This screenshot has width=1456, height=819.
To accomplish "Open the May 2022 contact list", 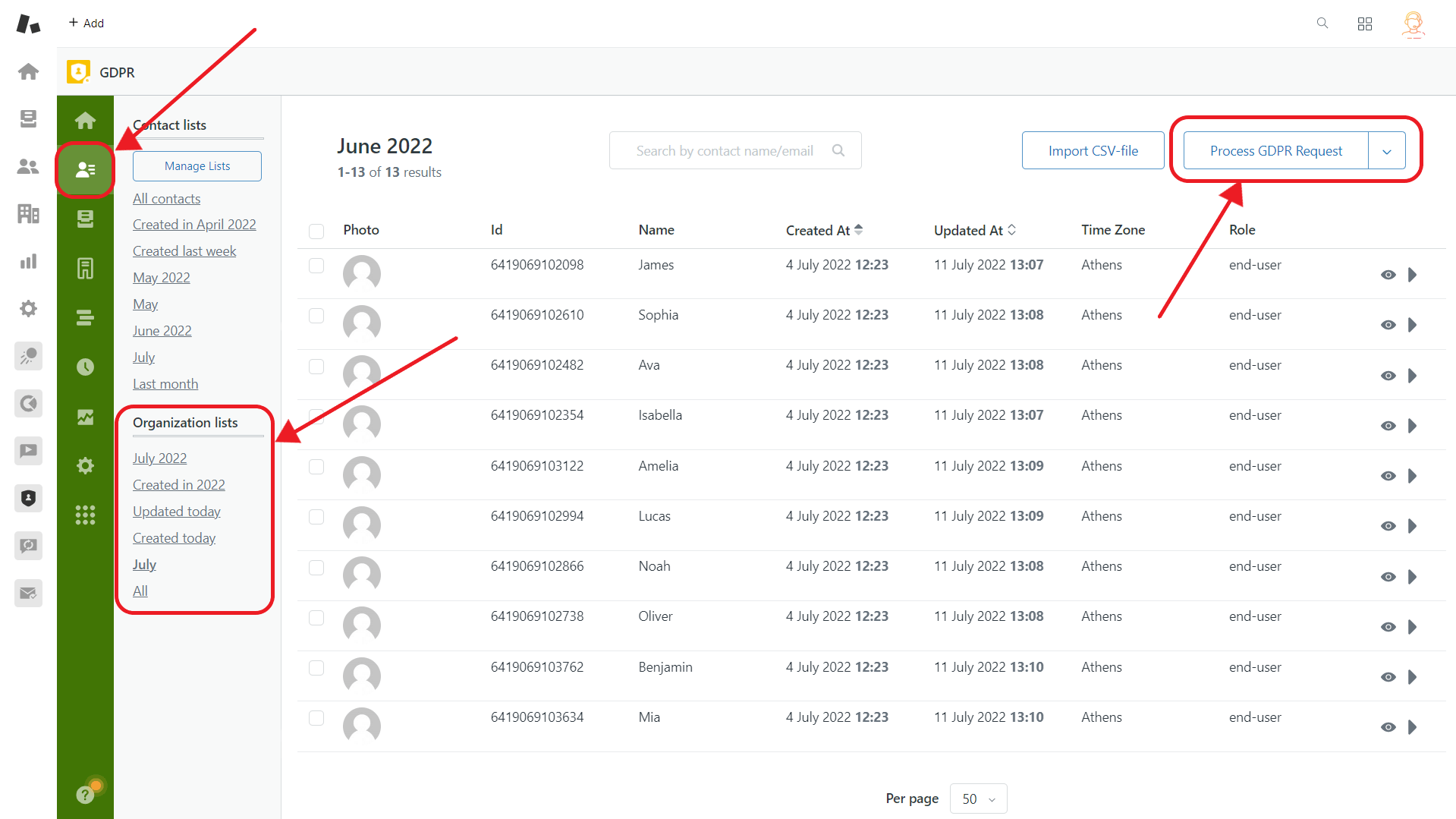I will [162, 278].
